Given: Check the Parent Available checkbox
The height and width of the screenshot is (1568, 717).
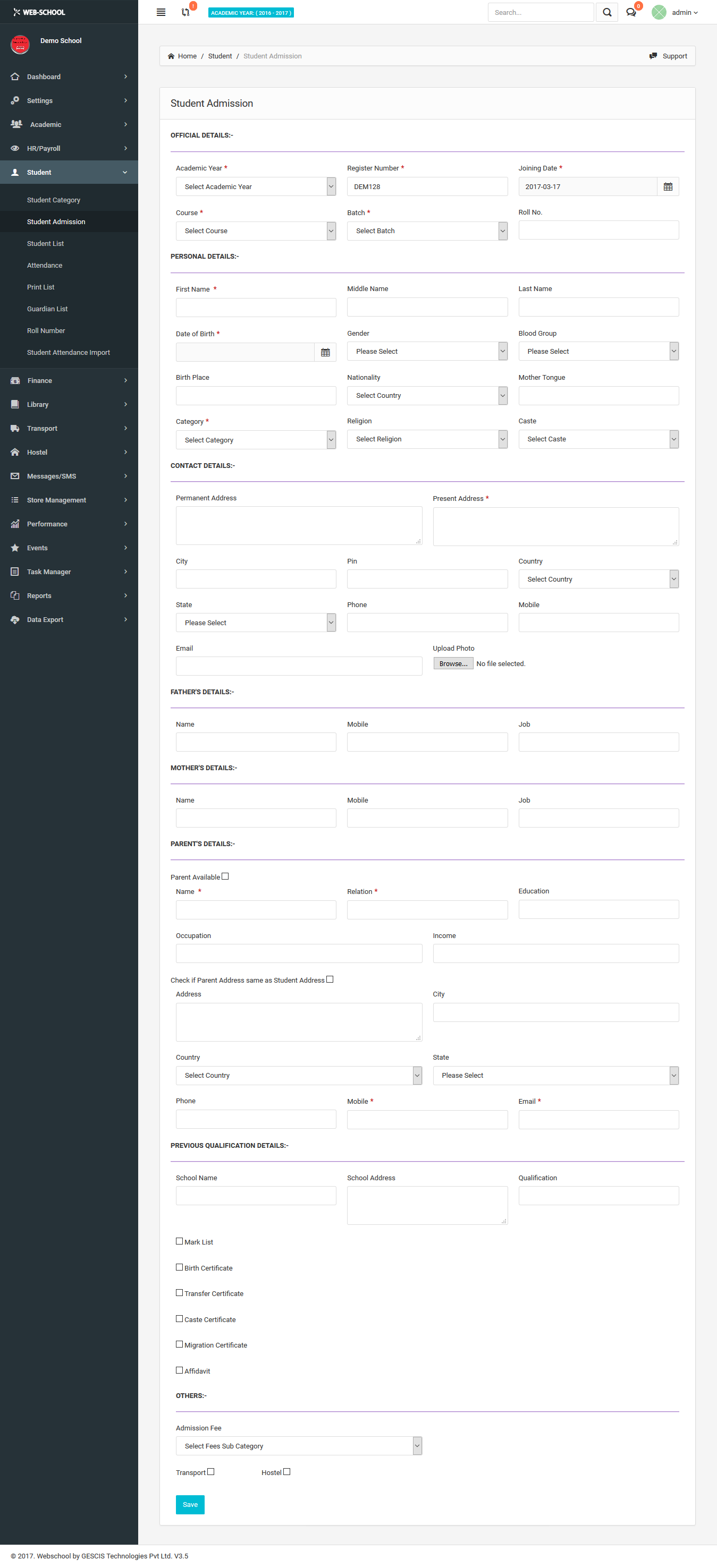Looking at the screenshot, I should [x=225, y=876].
